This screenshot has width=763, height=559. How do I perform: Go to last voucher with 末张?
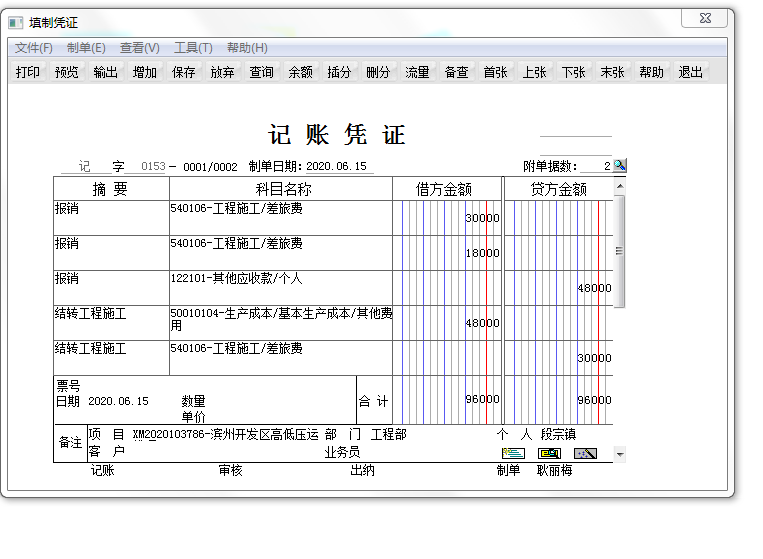tap(612, 72)
